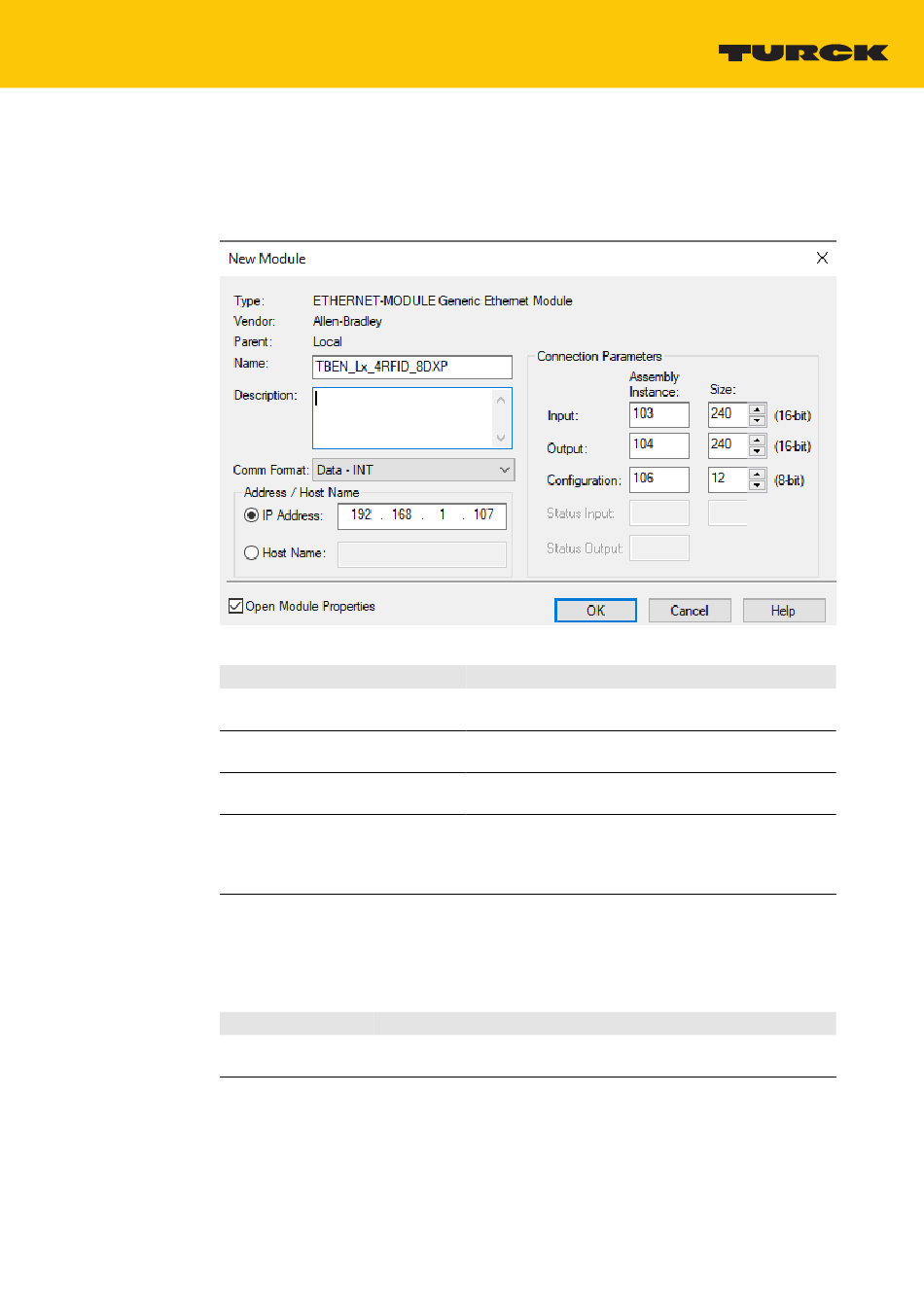Open the Comm Format dropdown
The image size is (924, 1307).
(x=413, y=470)
